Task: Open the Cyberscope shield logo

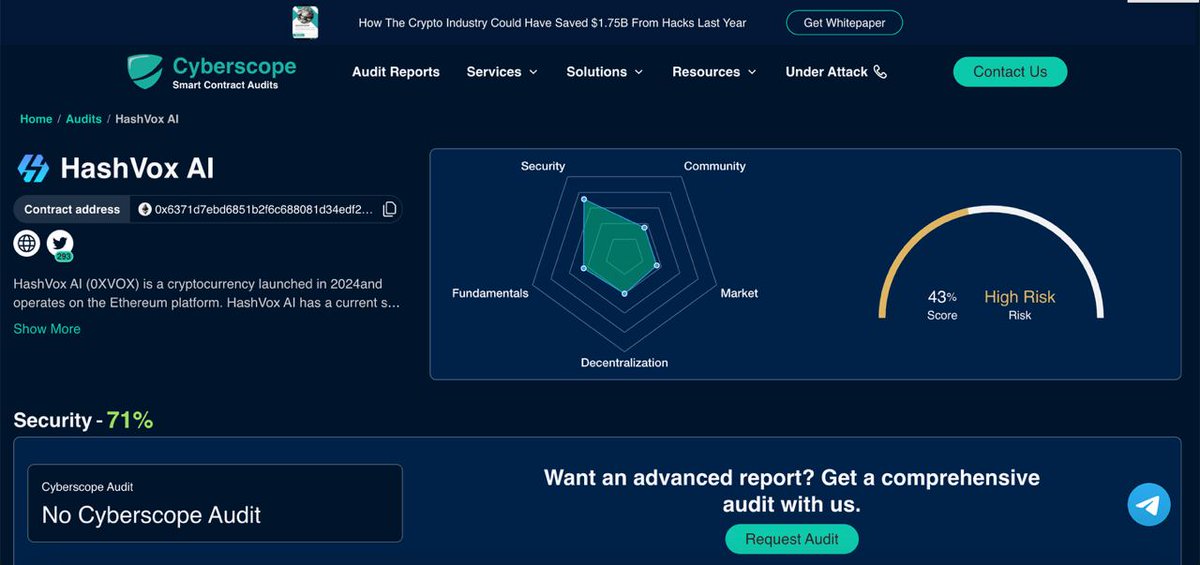Action: coord(145,71)
